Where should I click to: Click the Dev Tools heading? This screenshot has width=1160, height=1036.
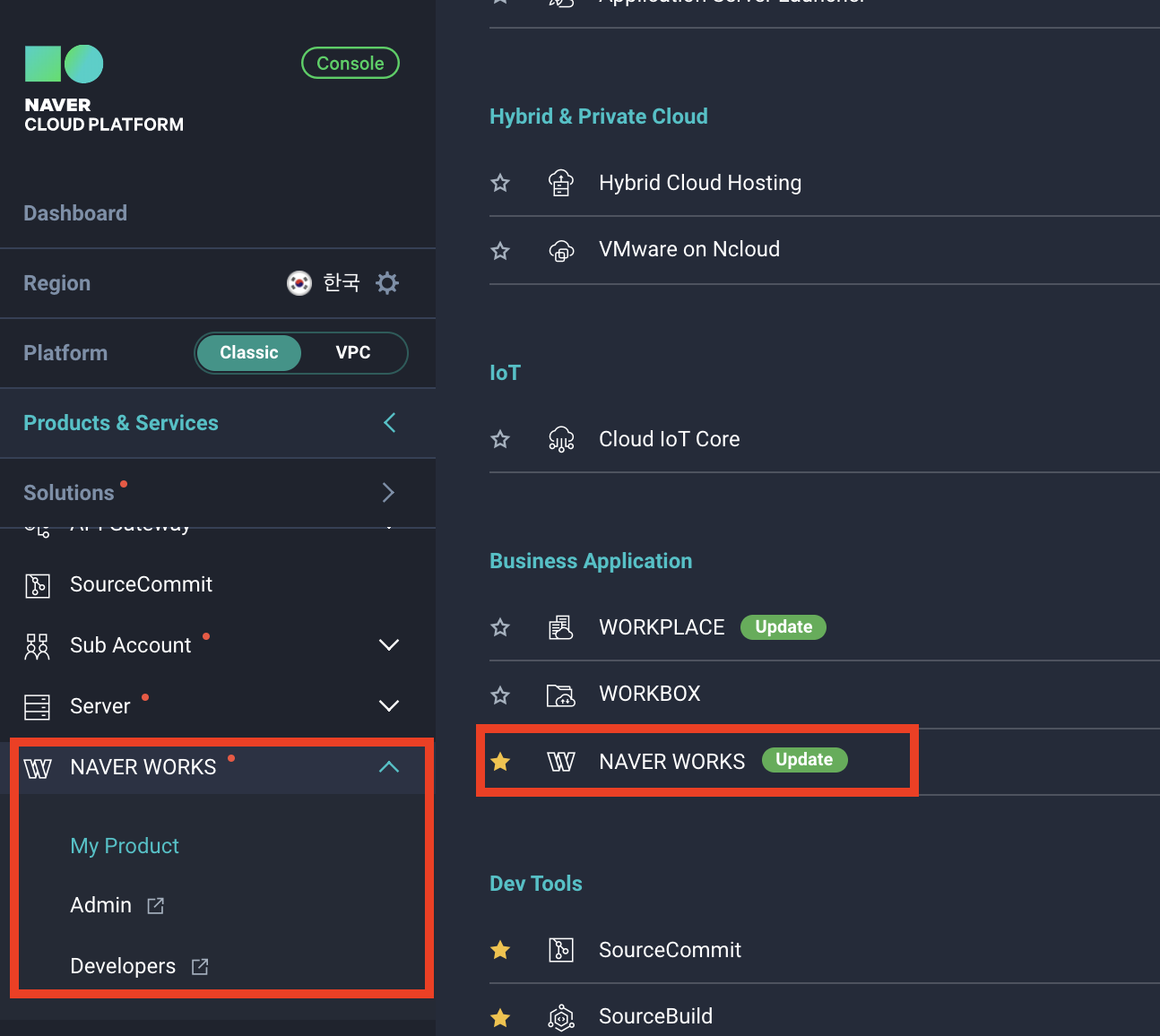pyautogui.click(x=536, y=884)
